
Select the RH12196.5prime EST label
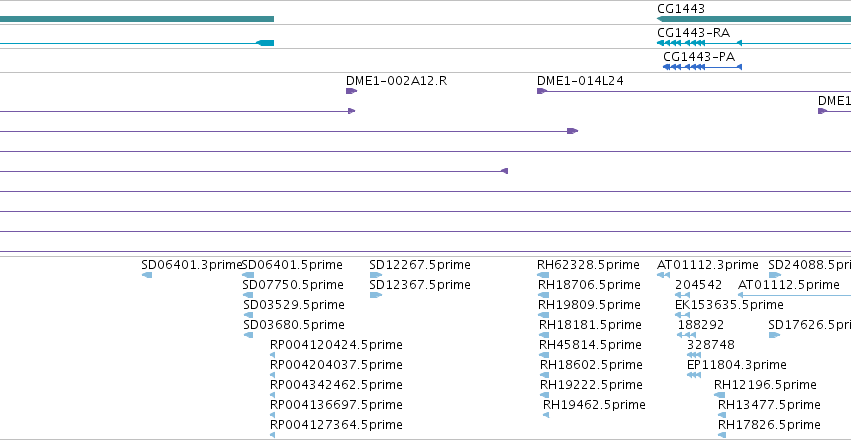(x=765, y=385)
